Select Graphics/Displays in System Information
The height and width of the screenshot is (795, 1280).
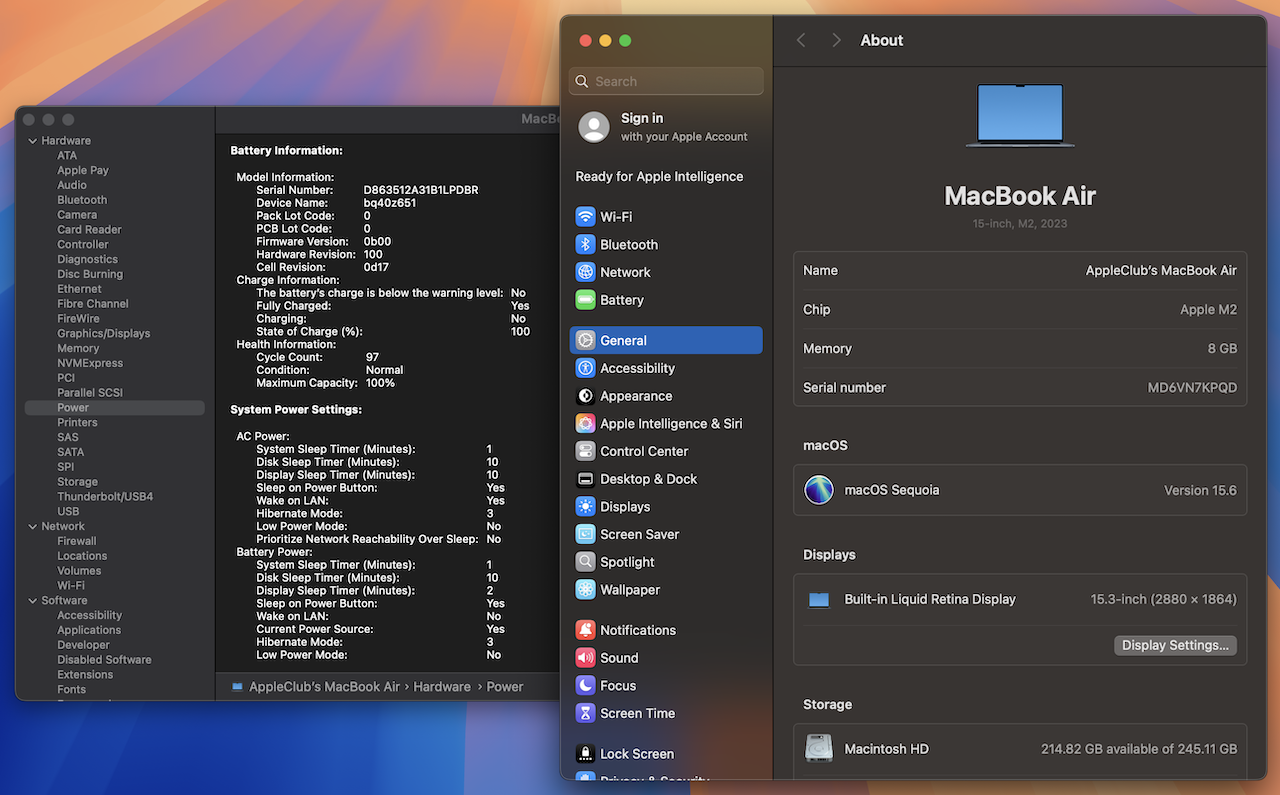coord(103,334)
